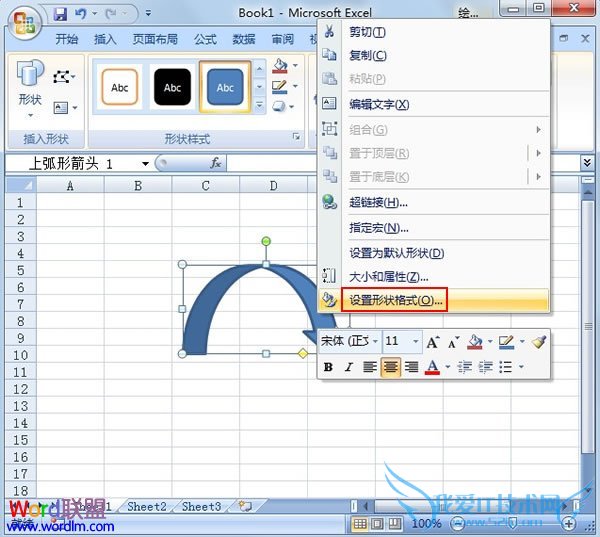Image resolution: width=600 pixels, height=537 pixels.
Task: Click the Select All corner button
Action: [21, 186]
